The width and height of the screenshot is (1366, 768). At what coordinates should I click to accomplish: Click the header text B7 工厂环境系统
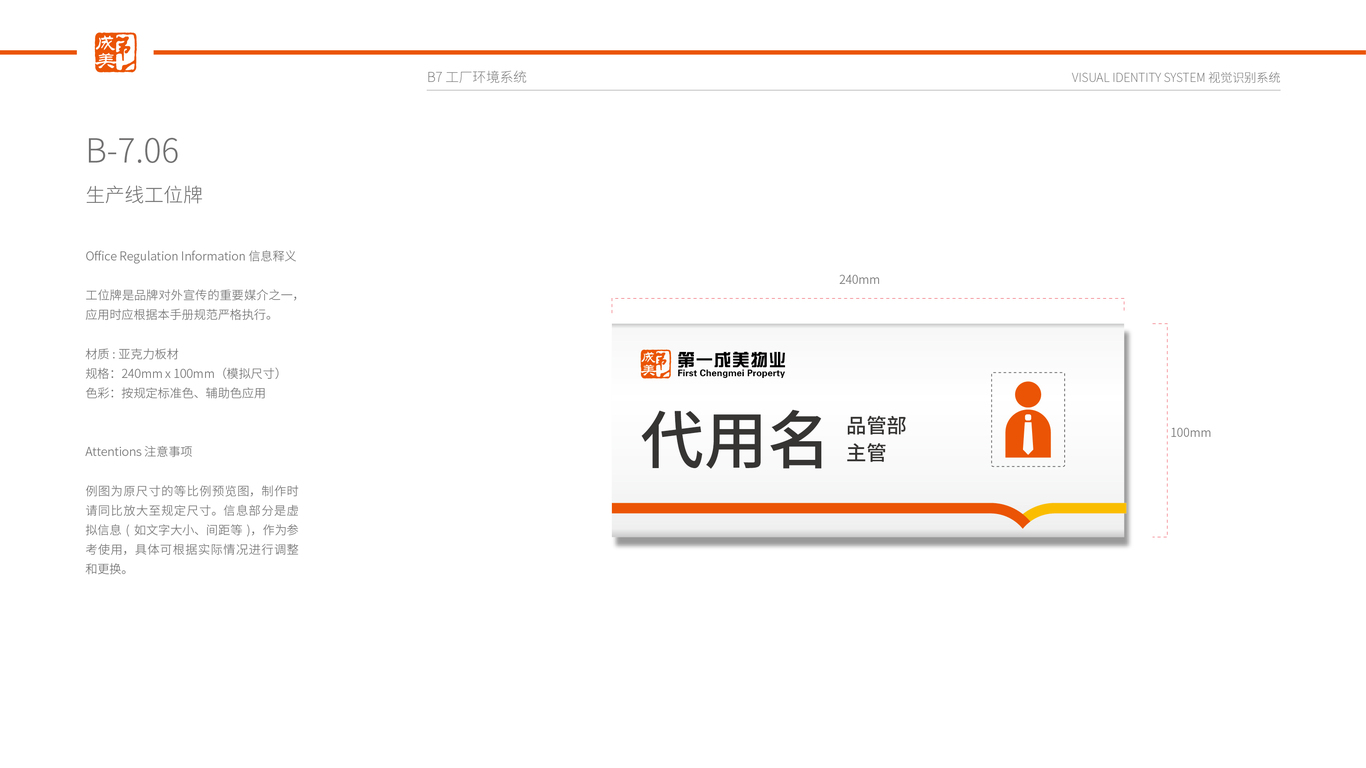(x=477, y=77)
